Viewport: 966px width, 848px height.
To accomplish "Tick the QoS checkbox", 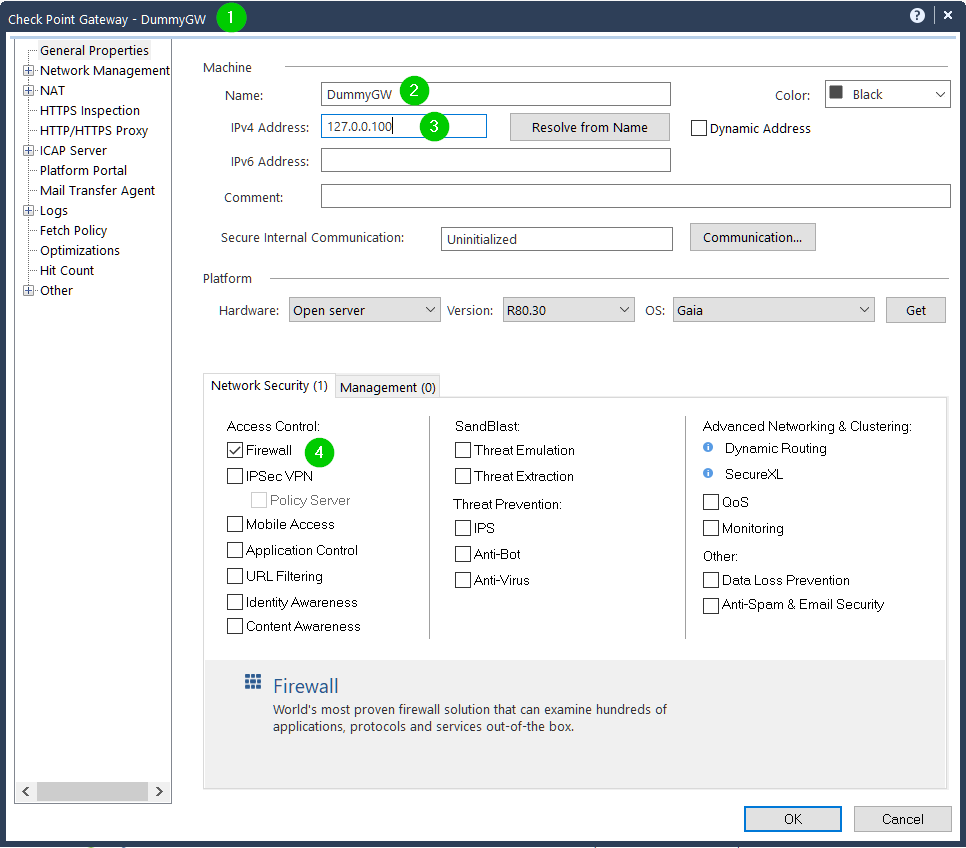I will [x=711, y=502].
